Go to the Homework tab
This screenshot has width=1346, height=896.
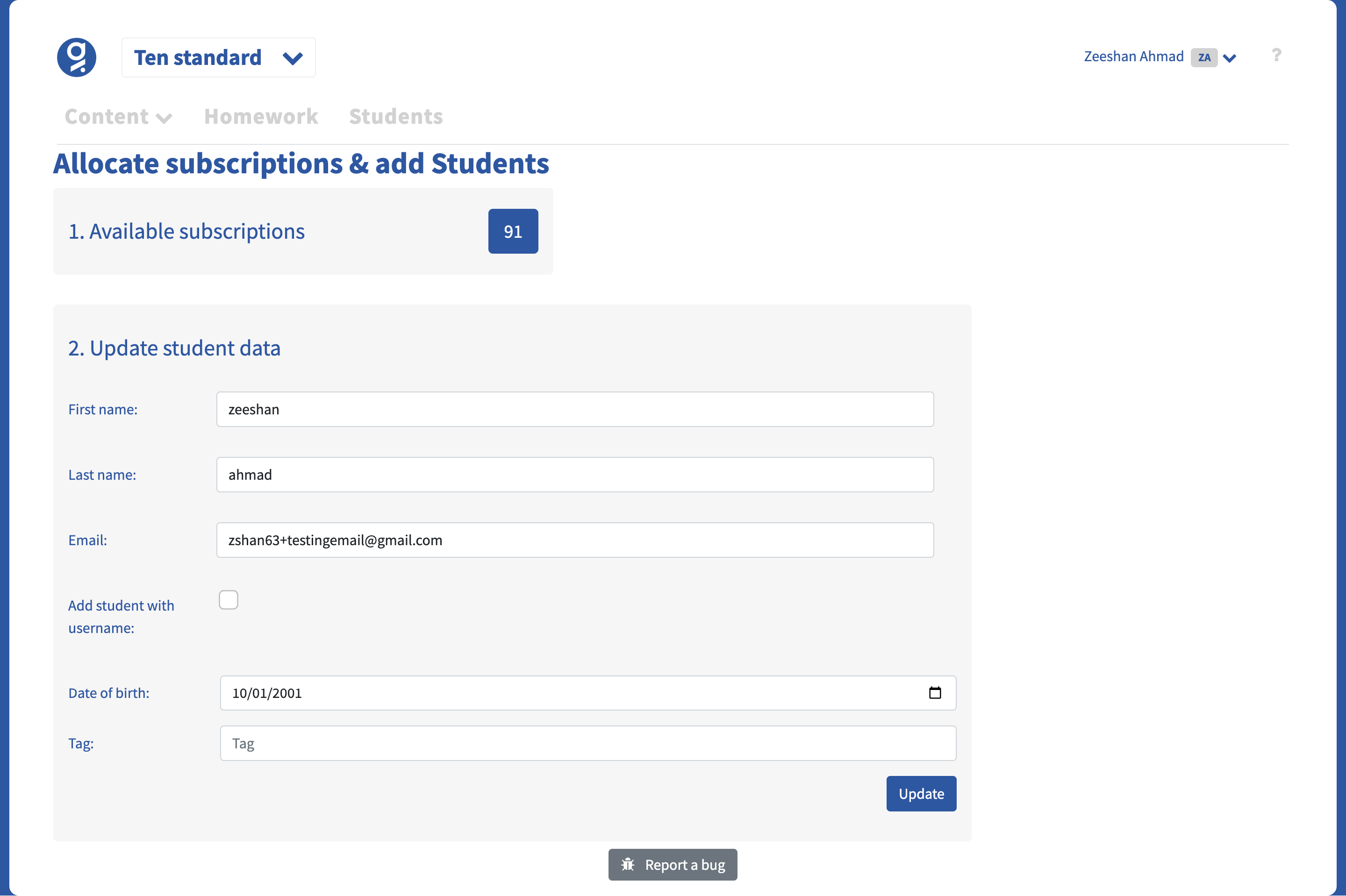click(261, 117)
